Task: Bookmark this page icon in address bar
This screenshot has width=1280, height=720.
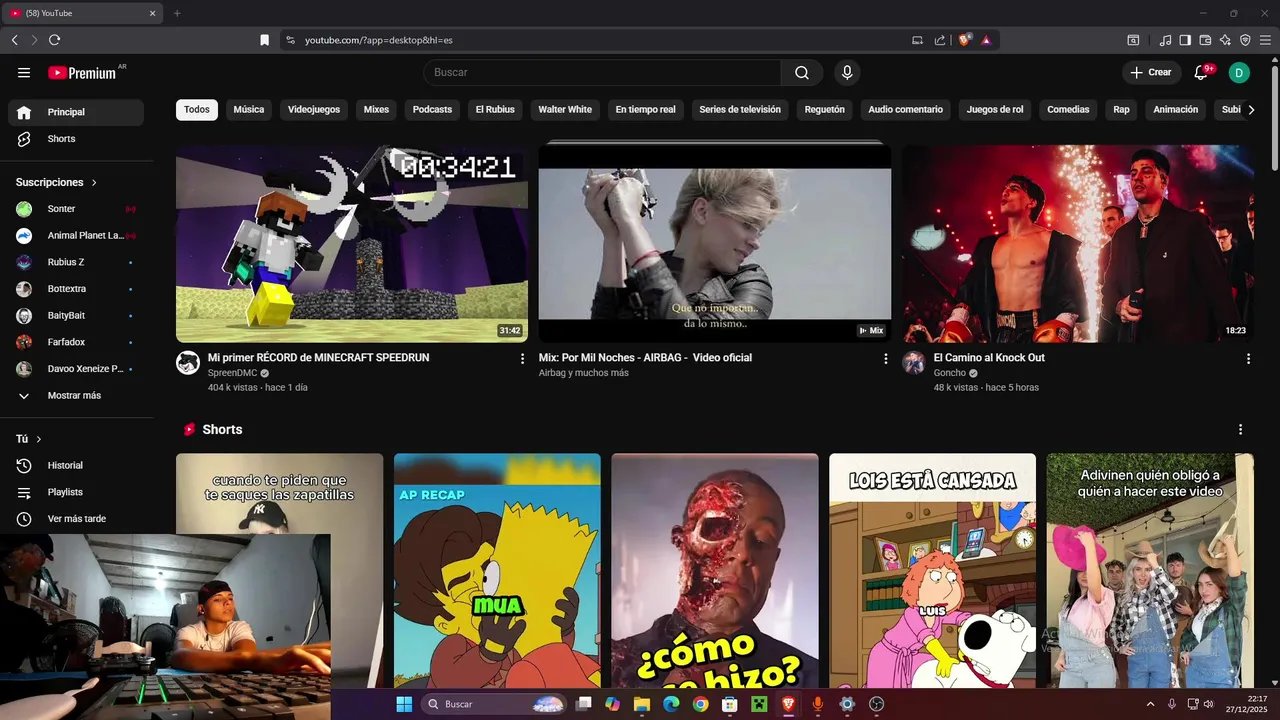Action: coord(264,40)
